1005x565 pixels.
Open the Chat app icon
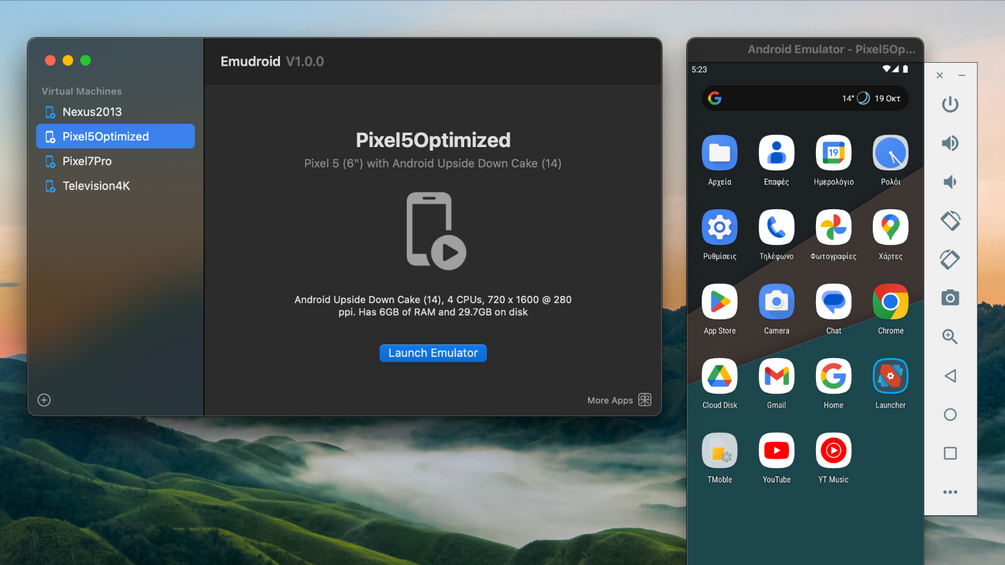point(833,302)
